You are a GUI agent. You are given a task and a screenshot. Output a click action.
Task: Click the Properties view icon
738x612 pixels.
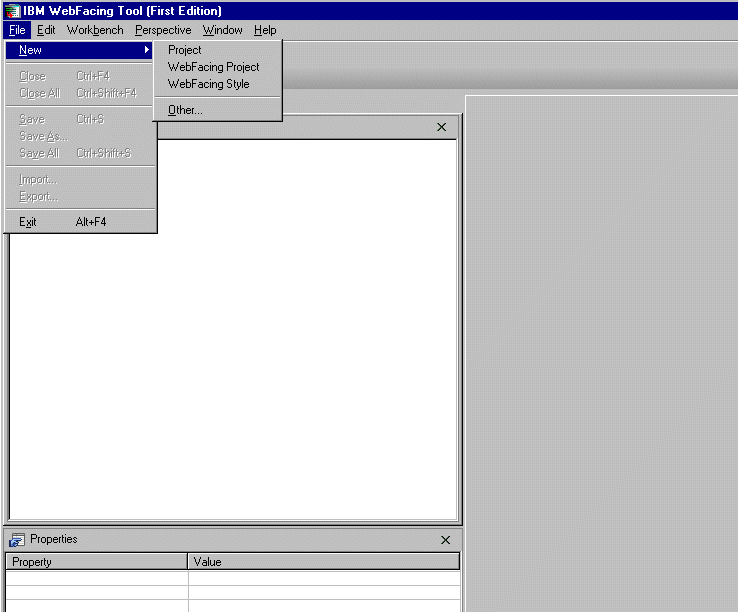pyautogui.click(x=17, y=540)
